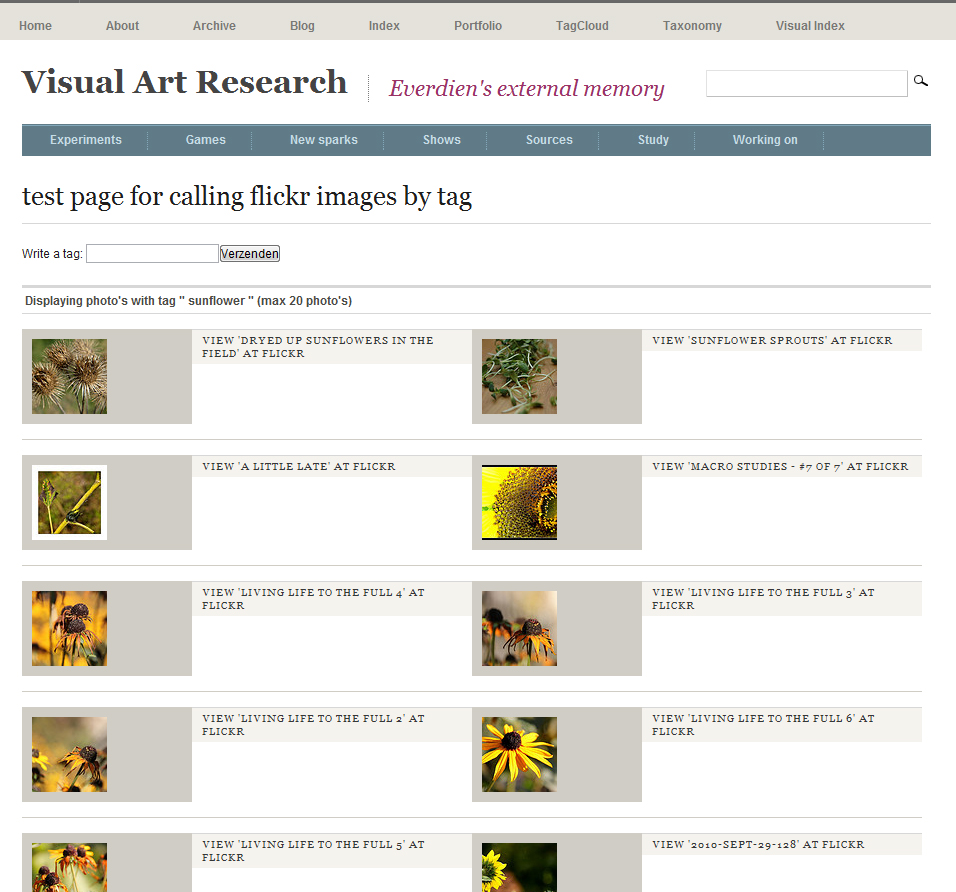Open the macro sunflower thumbnail
Screen dimensions: 956x892
pos(519,502)
